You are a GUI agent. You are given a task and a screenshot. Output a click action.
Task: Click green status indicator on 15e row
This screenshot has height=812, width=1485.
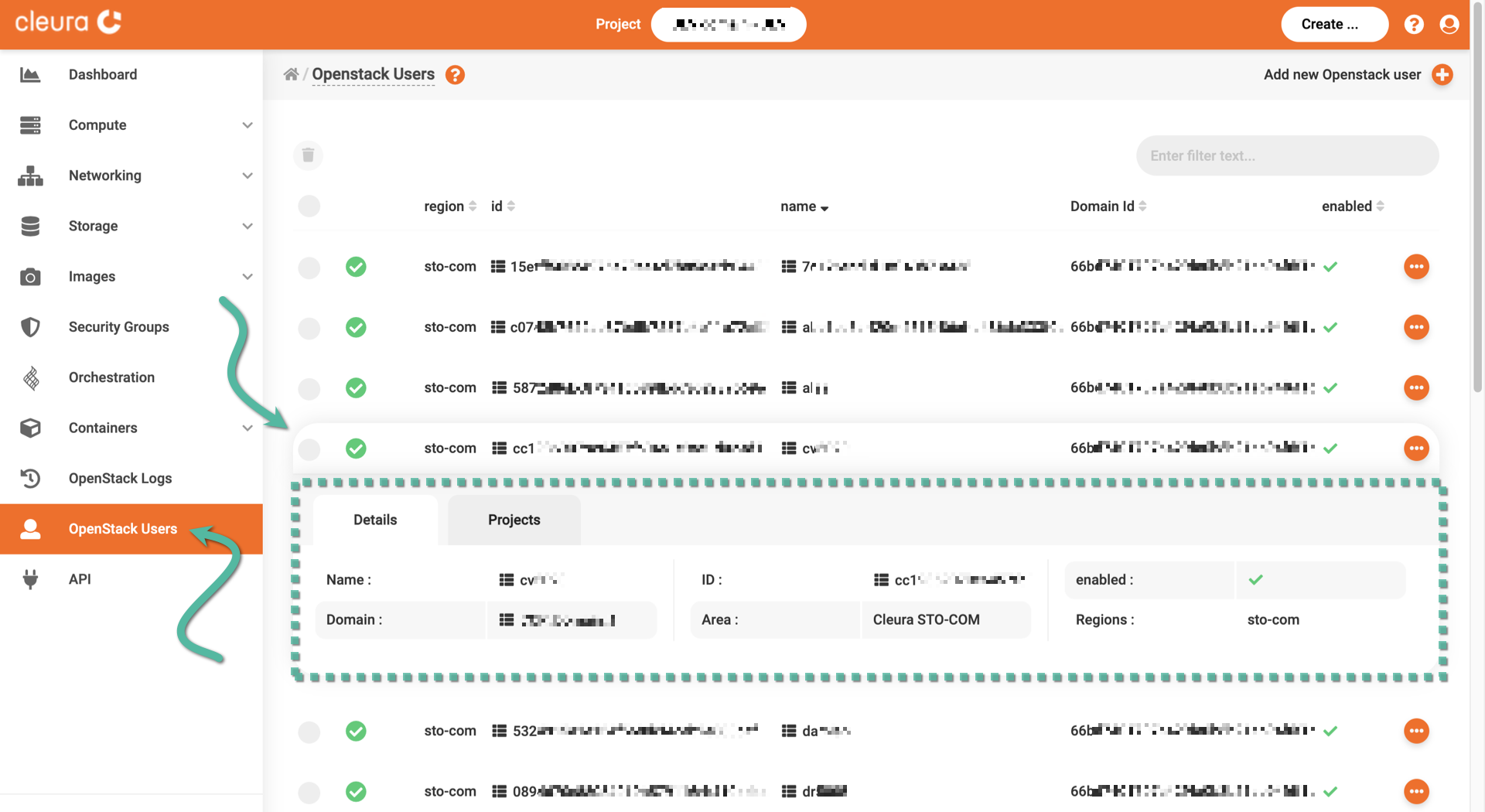[x=356, y=267]
